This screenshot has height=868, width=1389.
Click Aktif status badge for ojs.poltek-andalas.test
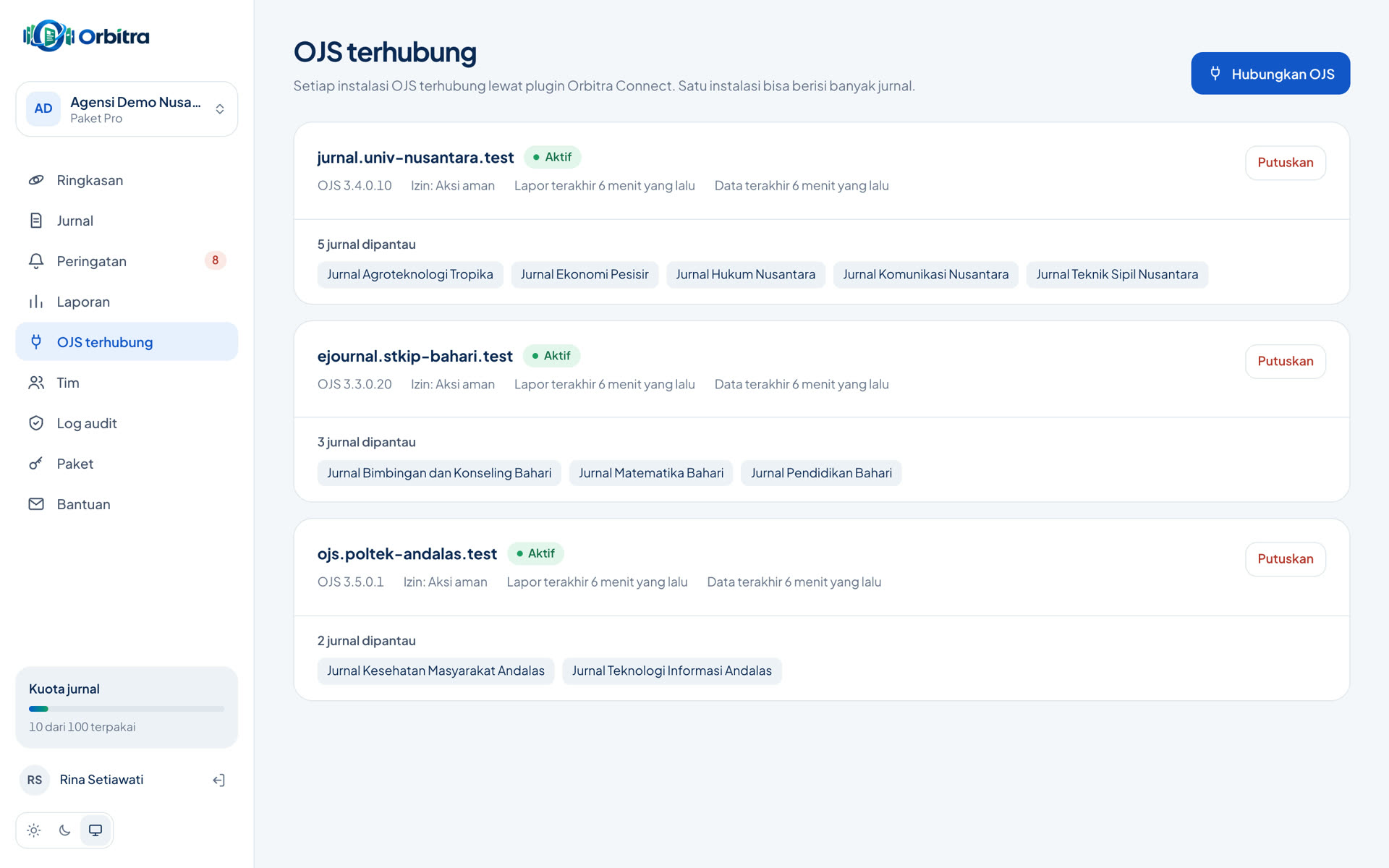tap(535, 553)
